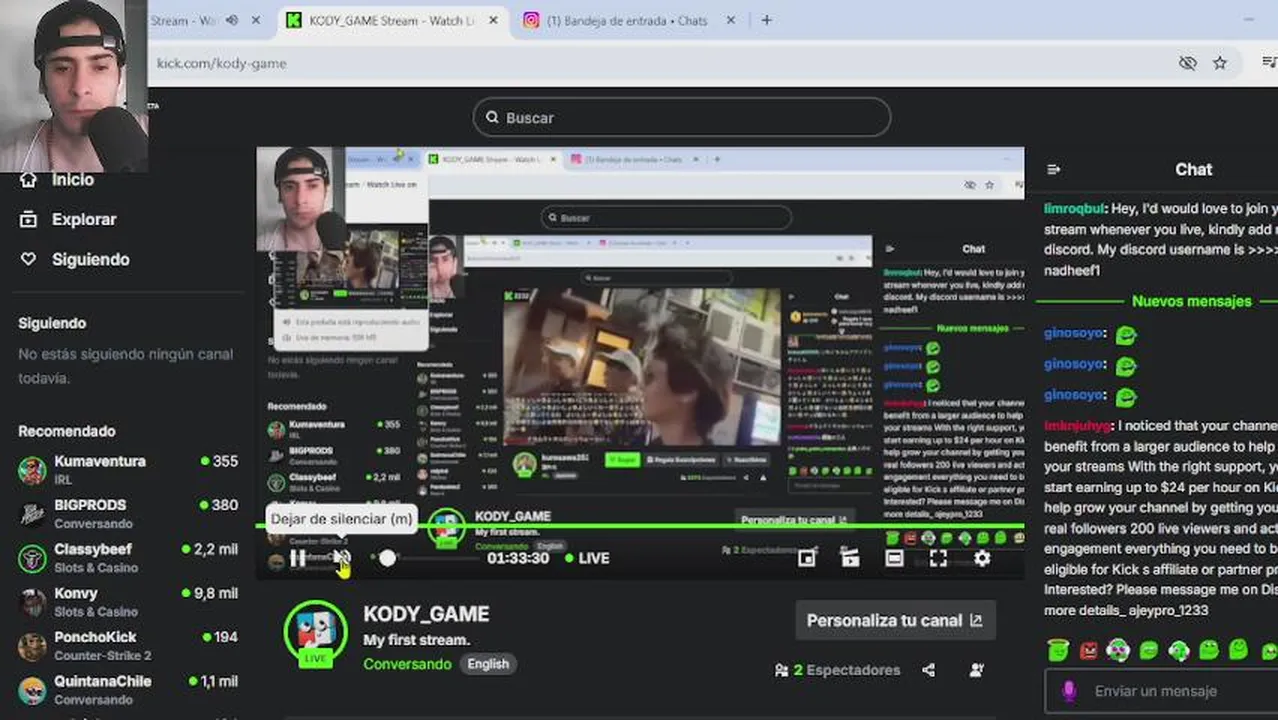This screenshot has height=720, width=1278.
Task: Click the purple microphone icon in chat input
Action: tap(1069, 691)
